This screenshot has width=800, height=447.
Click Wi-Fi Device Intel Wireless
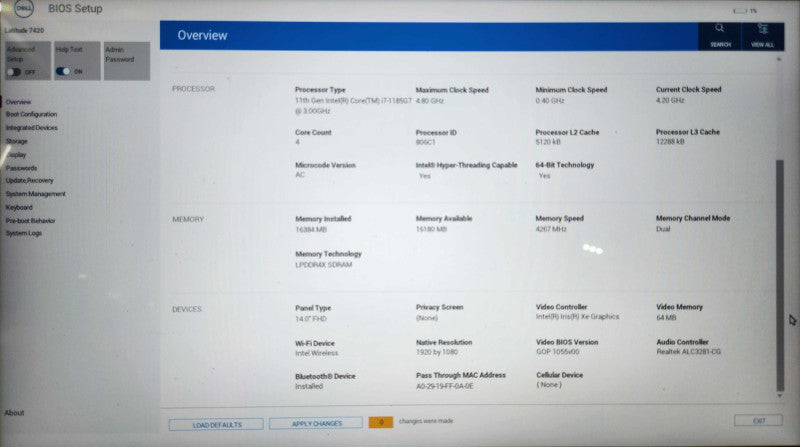tap(316, 353)
